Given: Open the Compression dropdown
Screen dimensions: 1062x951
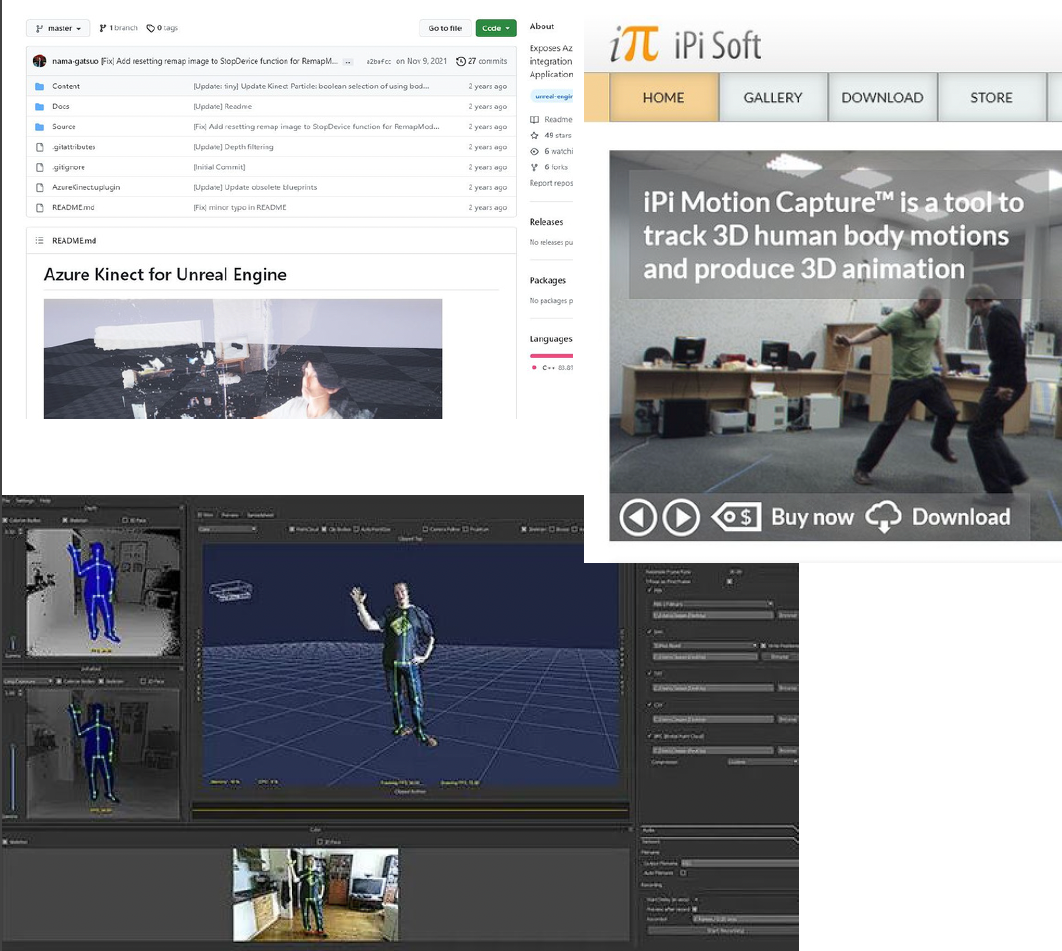Looking at the screenshot, I should point(763,762).
